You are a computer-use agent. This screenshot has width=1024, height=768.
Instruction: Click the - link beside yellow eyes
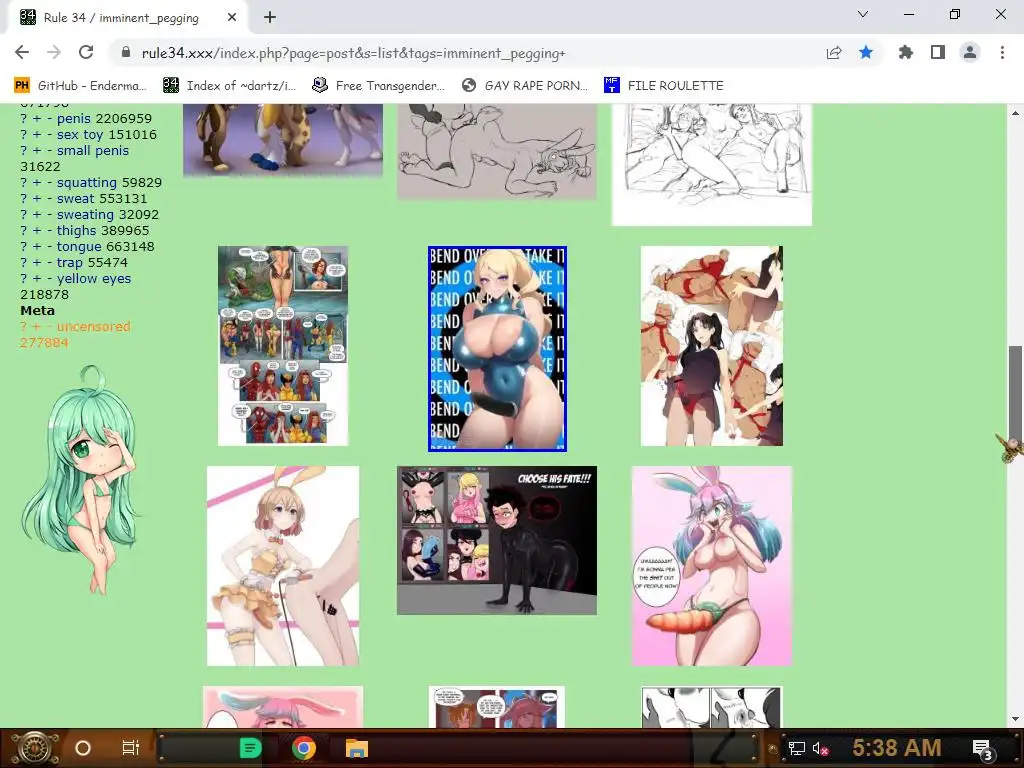point(50,278)
